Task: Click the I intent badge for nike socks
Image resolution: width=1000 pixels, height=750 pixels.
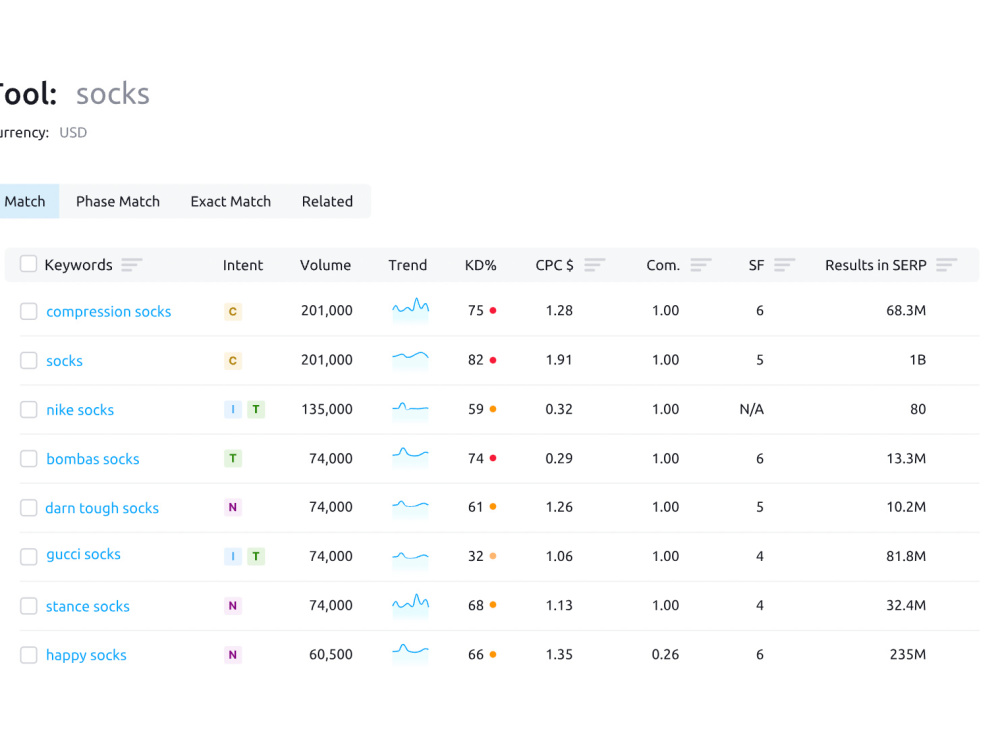Action: 233,409
